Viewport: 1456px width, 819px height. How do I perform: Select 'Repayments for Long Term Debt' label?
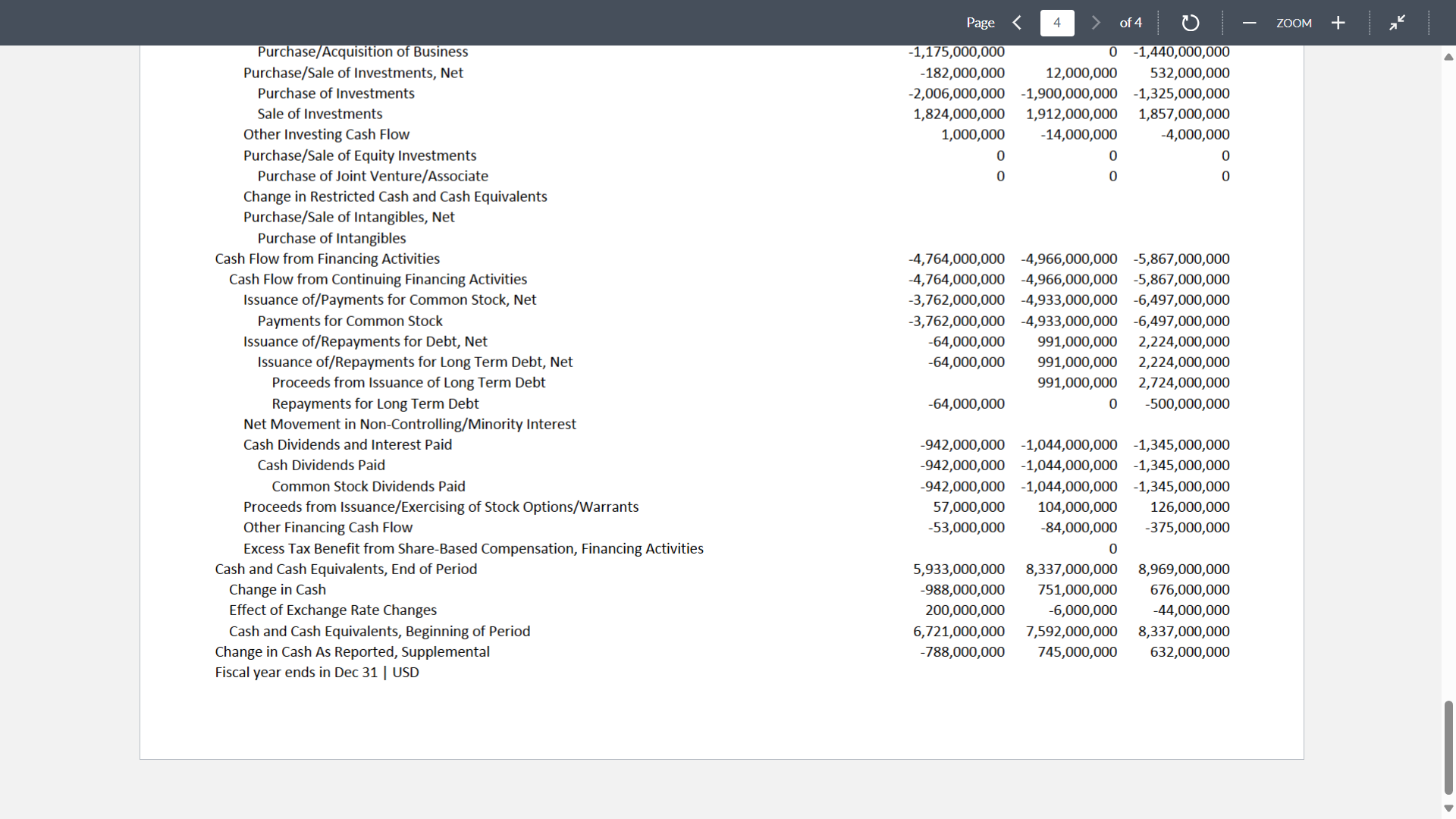[375, 403]
